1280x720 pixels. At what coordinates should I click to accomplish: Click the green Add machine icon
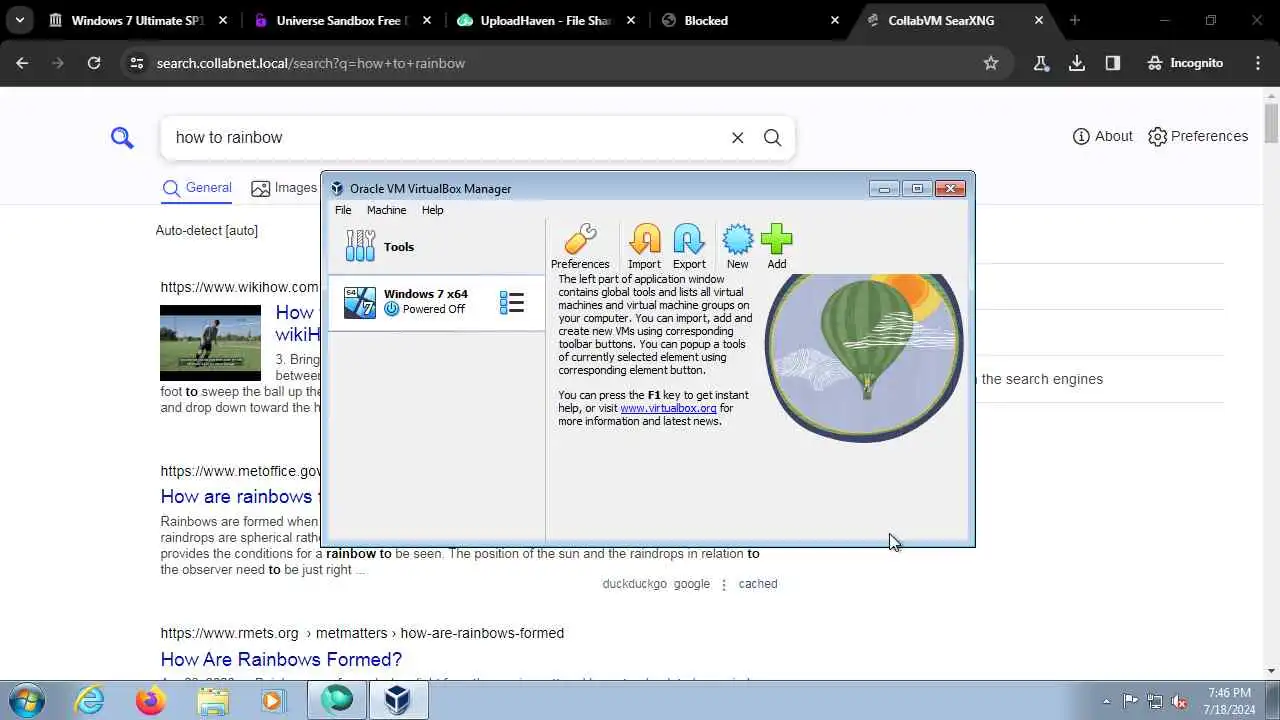tap(777, 246)
